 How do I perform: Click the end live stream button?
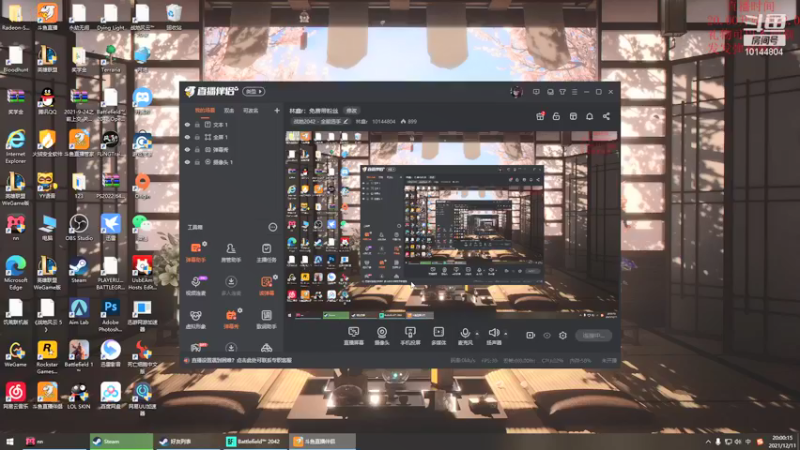coord(593,335)
